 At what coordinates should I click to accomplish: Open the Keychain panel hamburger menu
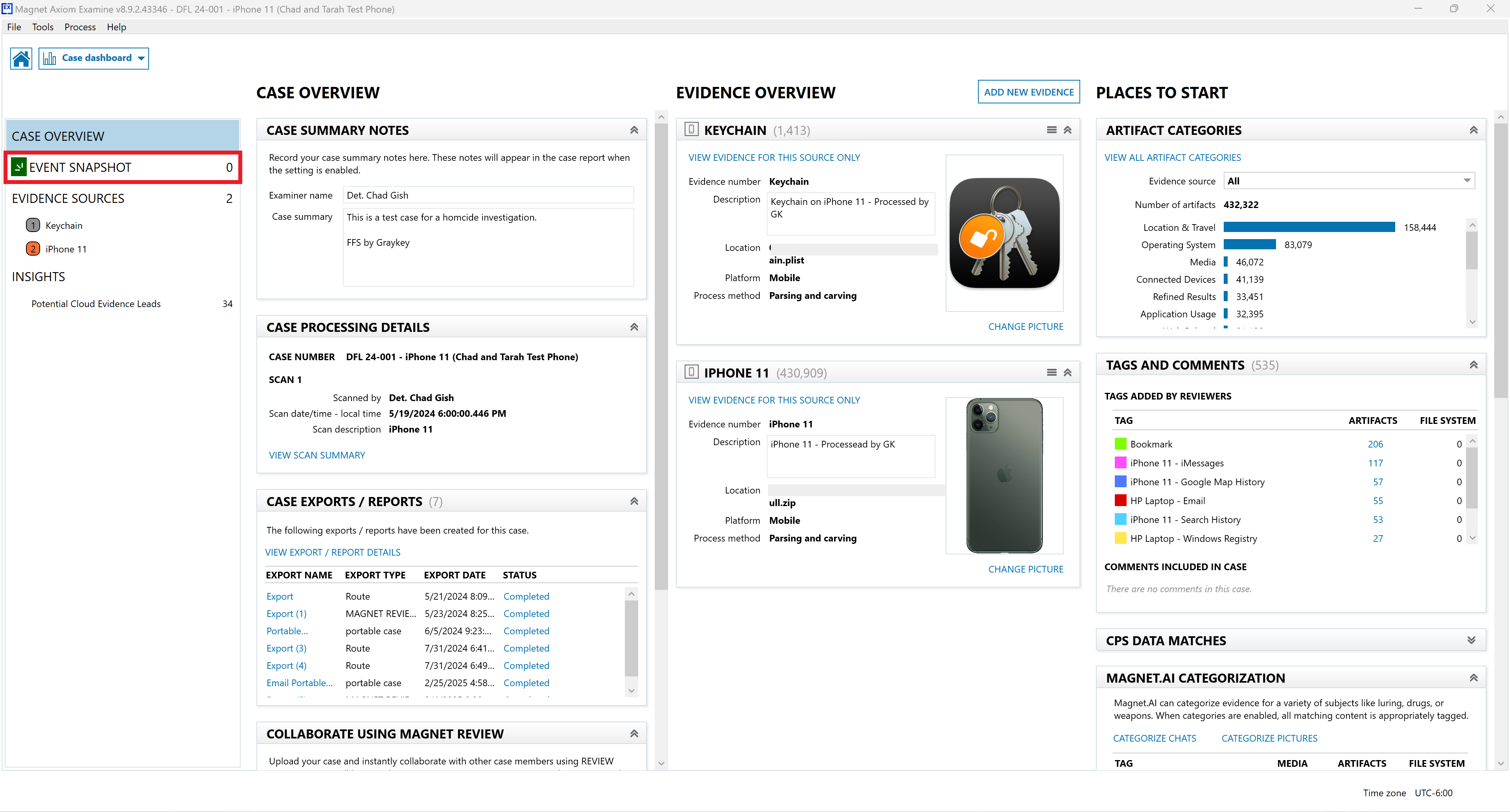coord(1051,130)
